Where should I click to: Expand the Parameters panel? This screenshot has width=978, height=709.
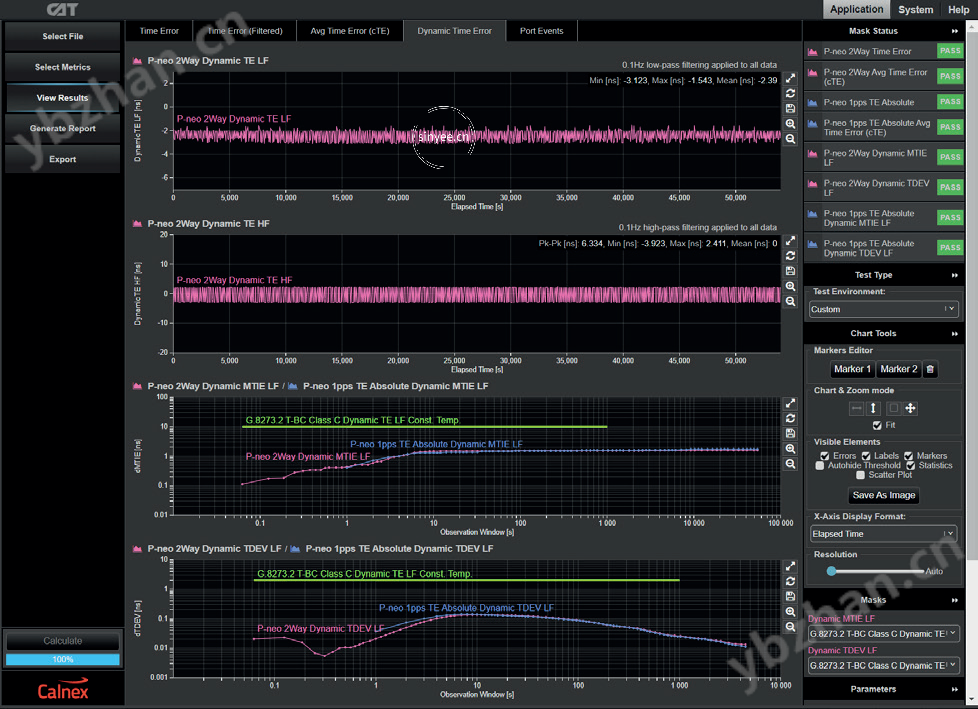[954, 689]
